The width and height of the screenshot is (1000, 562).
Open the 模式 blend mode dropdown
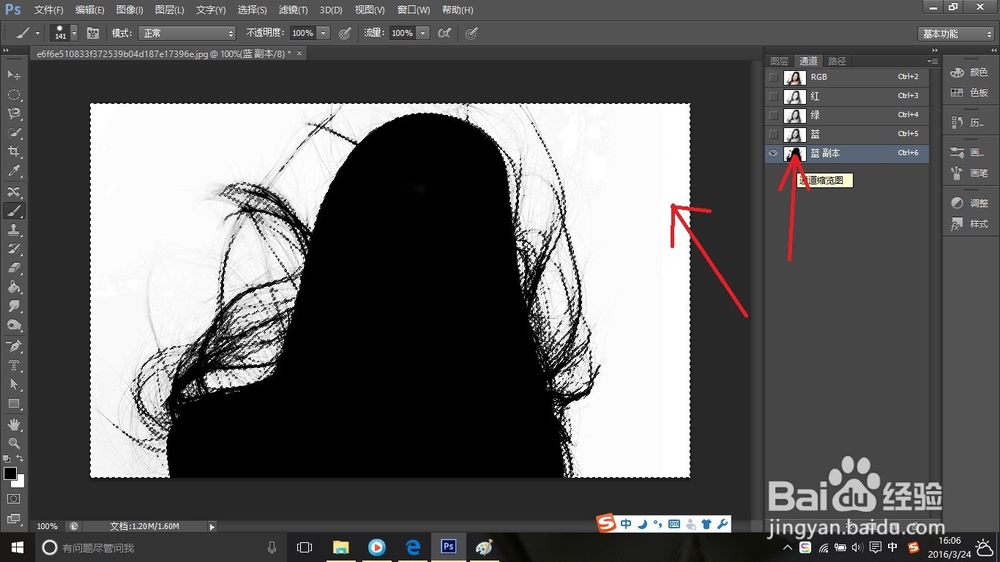click(x=187, y=33)
